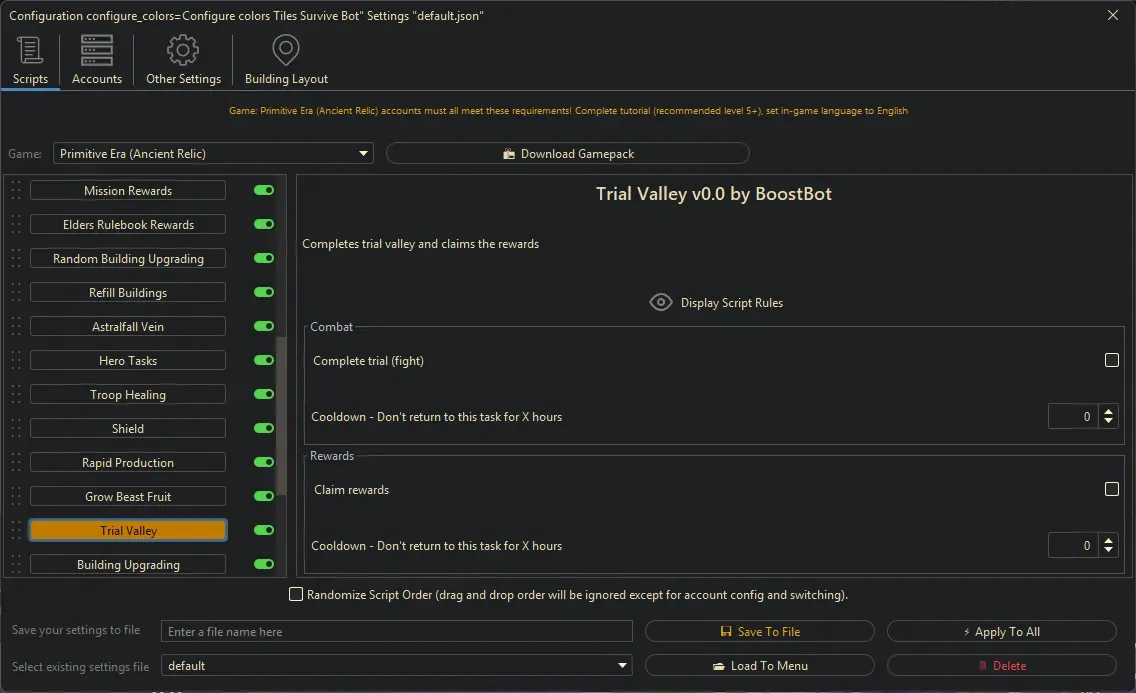This screenshot has width=1136, height=693.
Task: Click drag handle beside Hero Tasks
Action: click(x=16, y=361)
